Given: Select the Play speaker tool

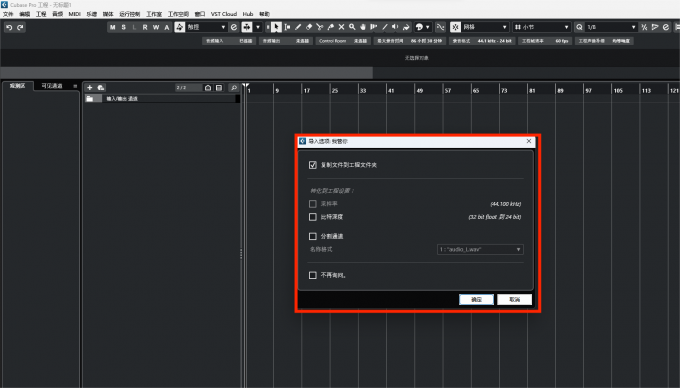Looking at the screenshot, I should tap(395, 27).
